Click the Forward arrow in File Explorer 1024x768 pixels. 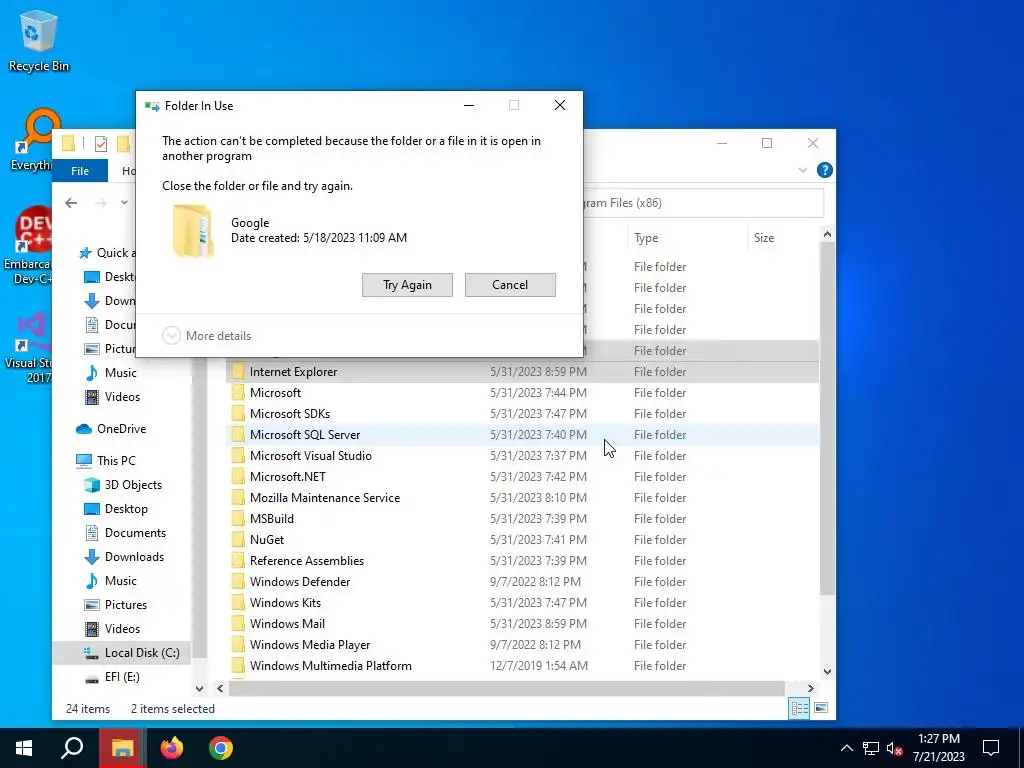click(100, 203)
